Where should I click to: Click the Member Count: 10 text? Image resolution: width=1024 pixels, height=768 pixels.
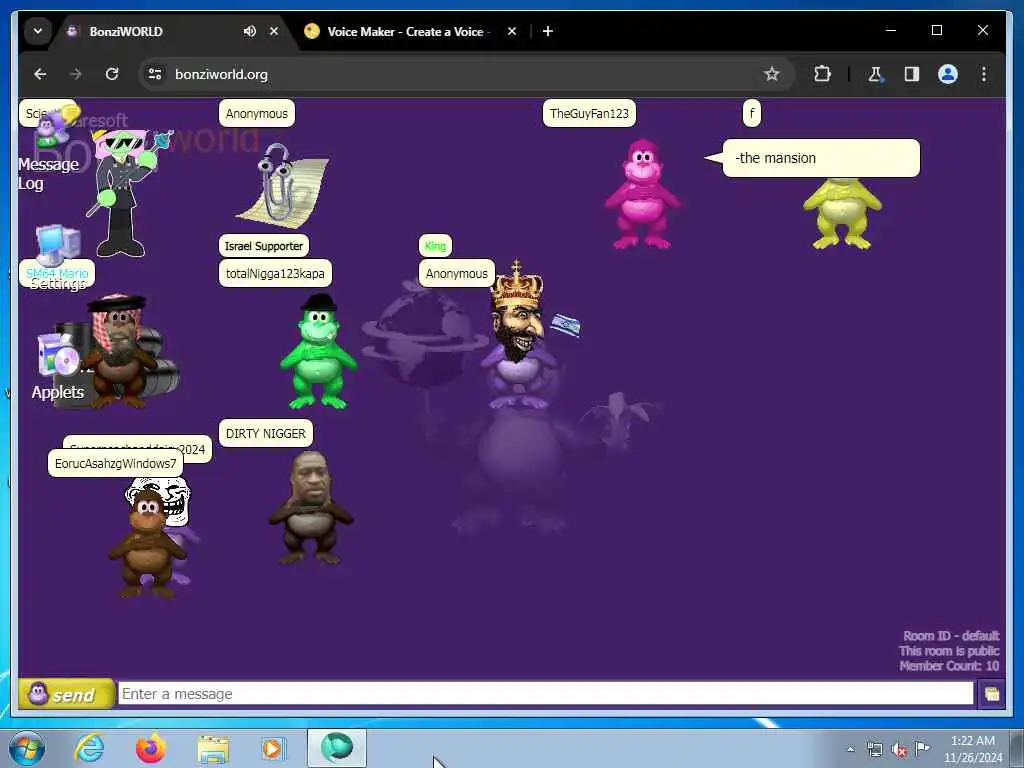tap(949, 665)
